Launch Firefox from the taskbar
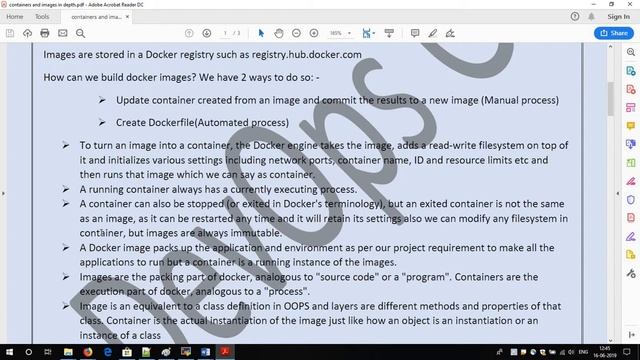Image resolution: width=640 pixels, height=360 pixels. point(88,352)
